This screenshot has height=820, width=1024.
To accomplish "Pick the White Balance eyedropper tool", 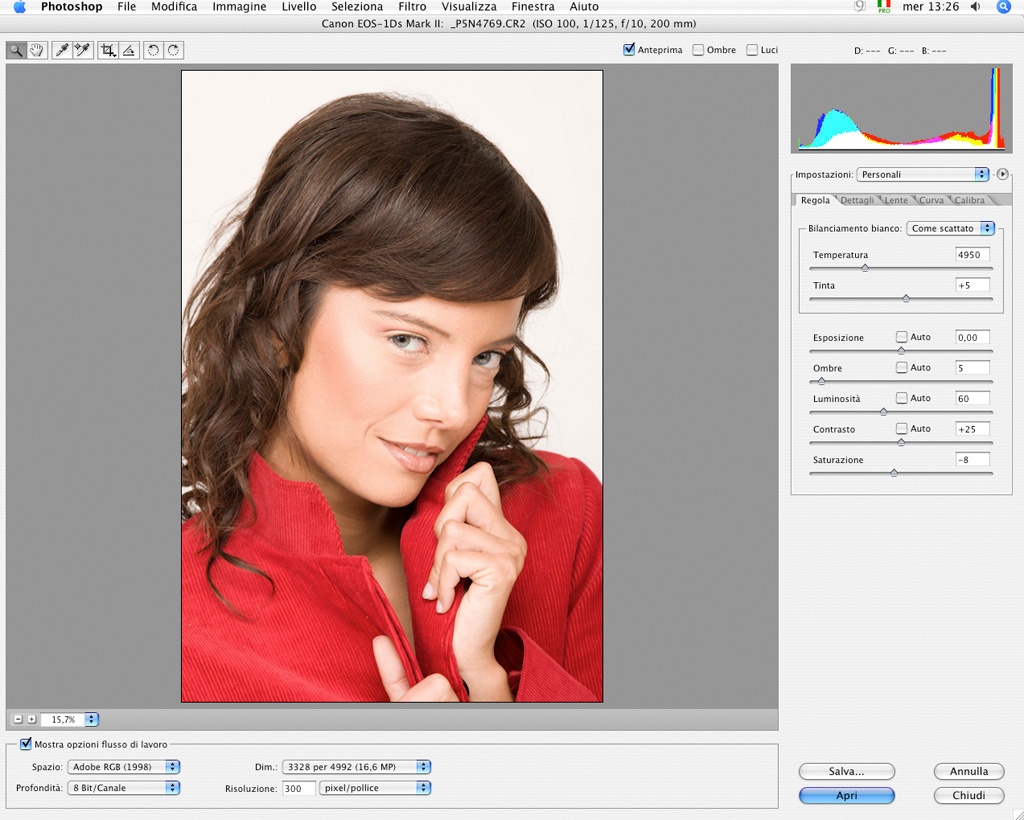I will pyautogui.click(x=62, y=50).
